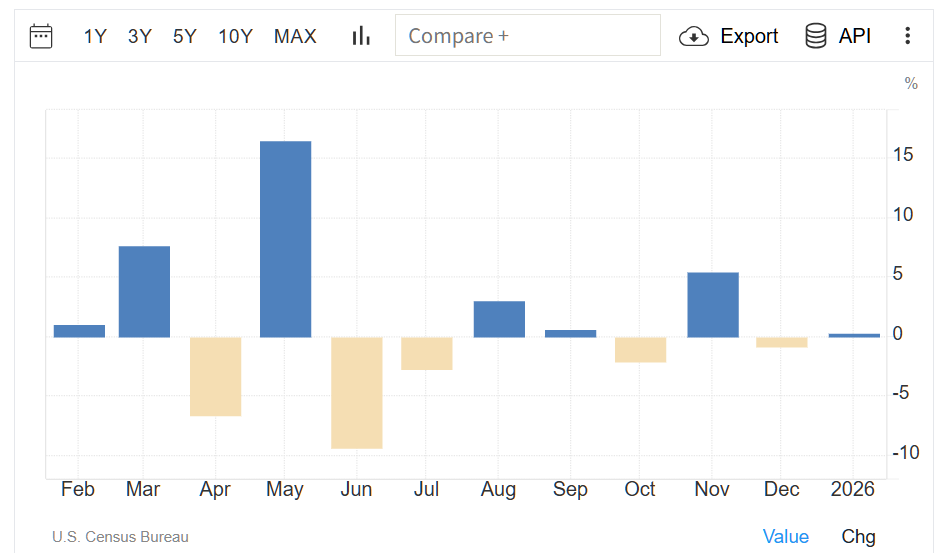This screenshot has width=943, height=553.
Task: Click the Export text button
Action: [x=749, y=36]
